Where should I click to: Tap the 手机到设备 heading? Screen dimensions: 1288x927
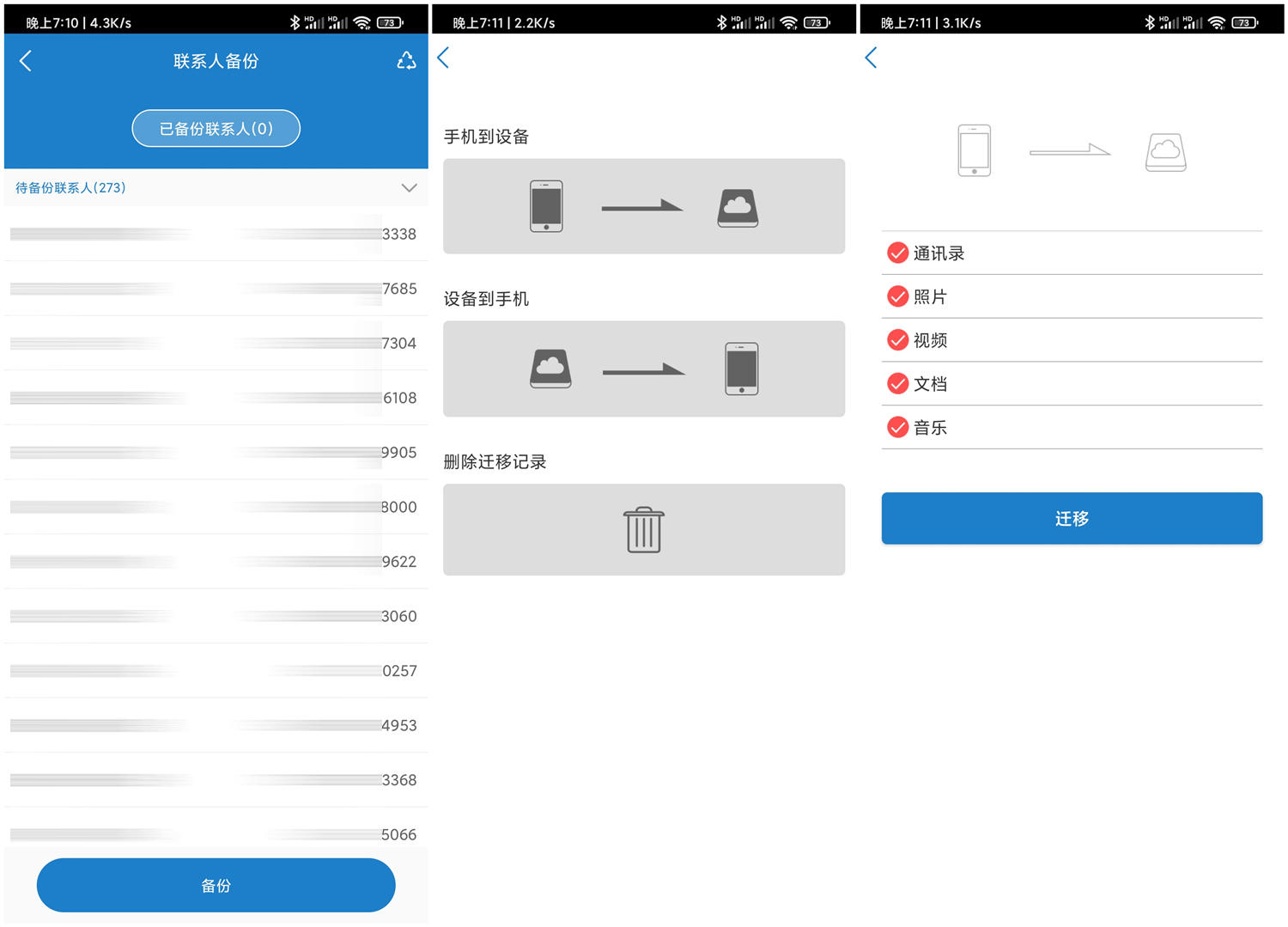click(486, 137)
